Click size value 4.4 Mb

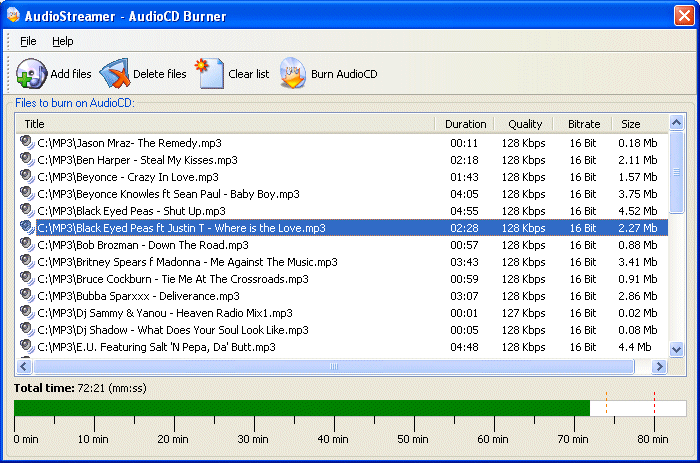634,347
